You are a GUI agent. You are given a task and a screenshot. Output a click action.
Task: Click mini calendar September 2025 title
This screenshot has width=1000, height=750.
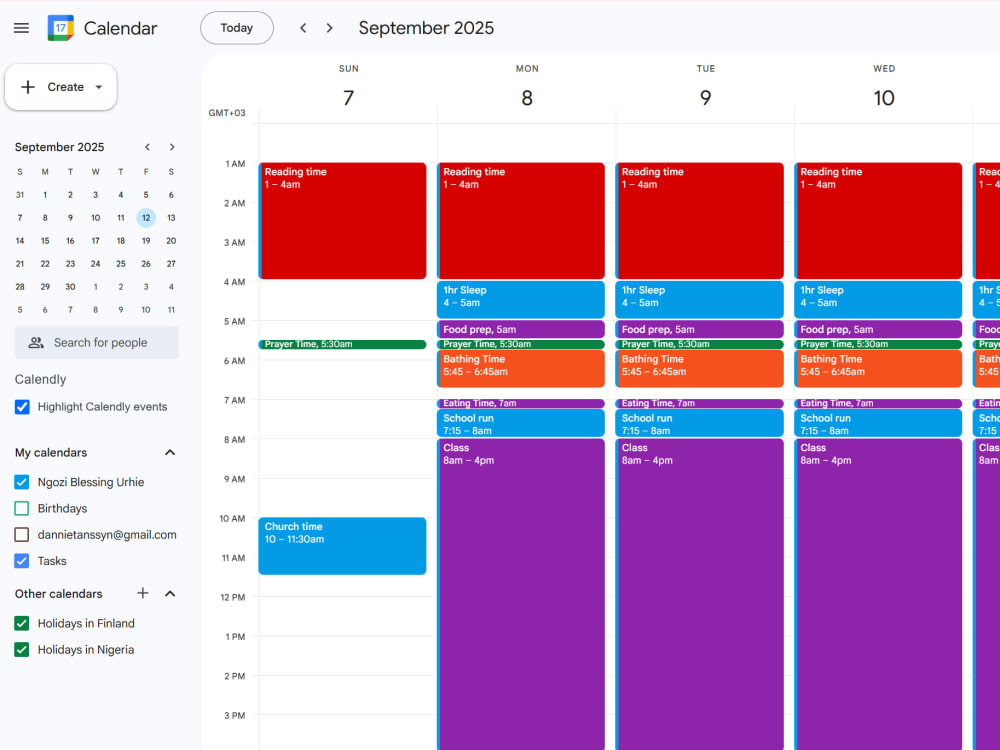click(x=59, y=147)
